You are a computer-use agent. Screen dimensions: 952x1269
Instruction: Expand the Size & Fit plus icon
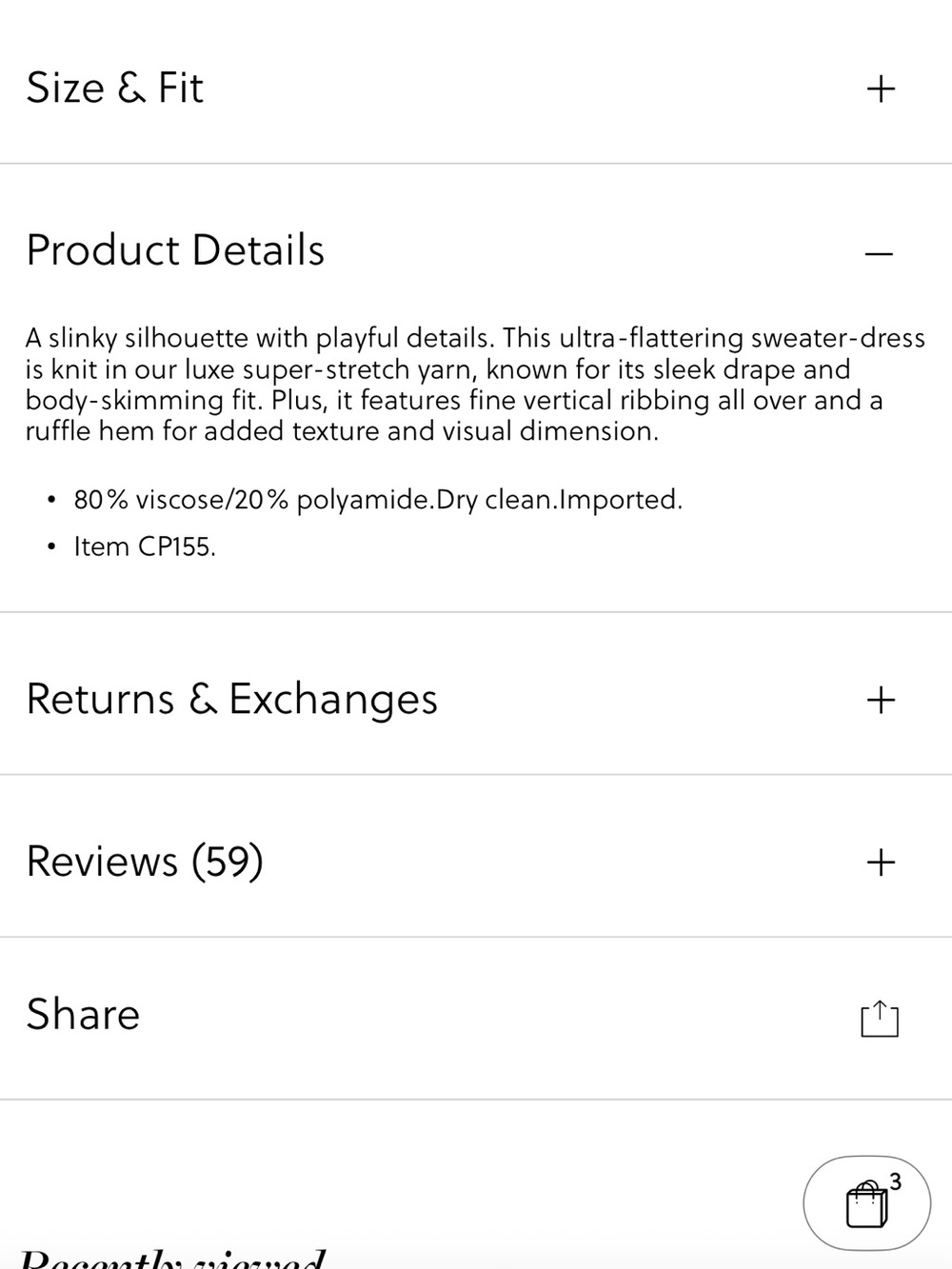[881, 89]
